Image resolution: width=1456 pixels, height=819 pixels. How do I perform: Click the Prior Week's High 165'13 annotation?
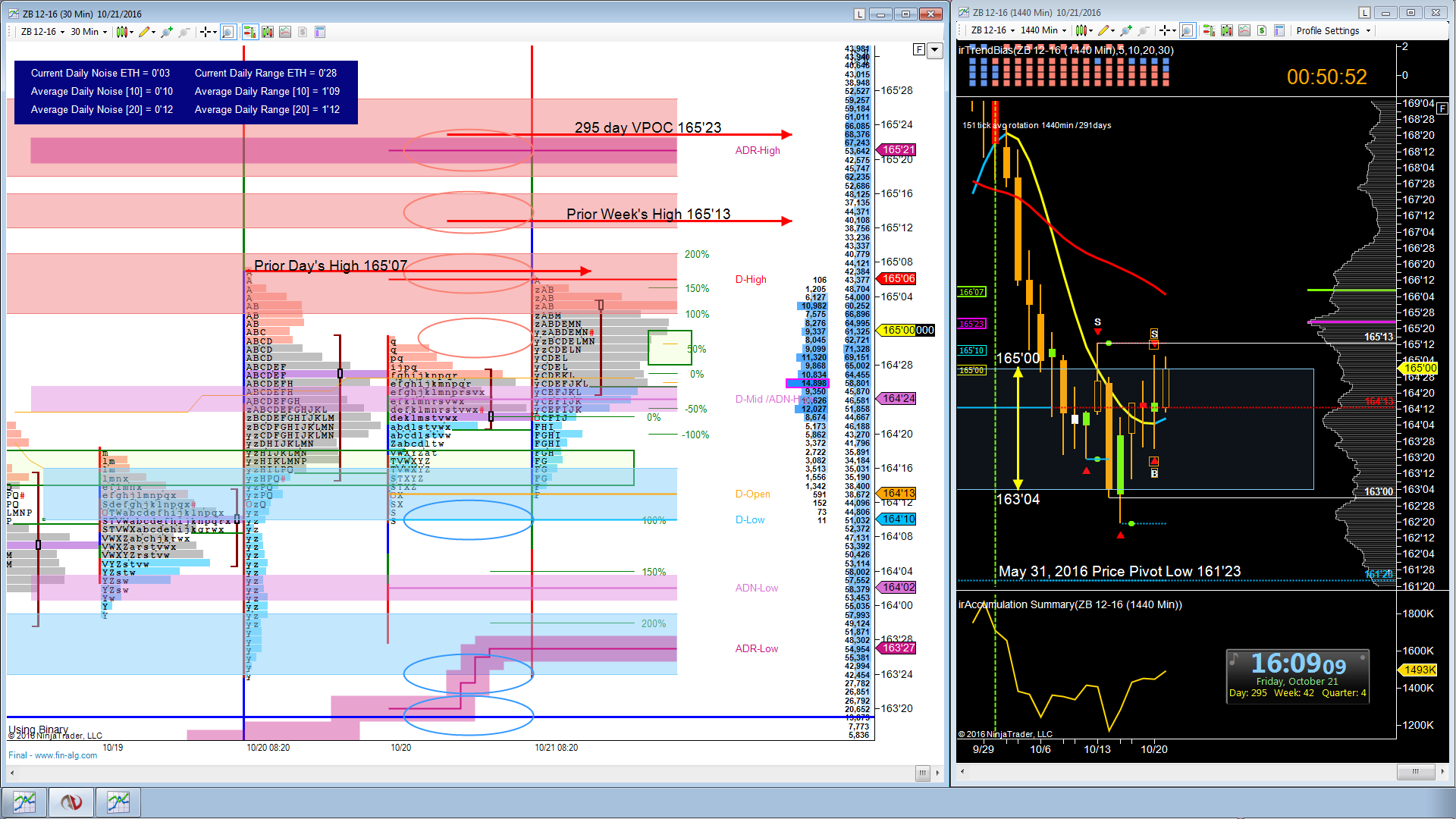648,215
